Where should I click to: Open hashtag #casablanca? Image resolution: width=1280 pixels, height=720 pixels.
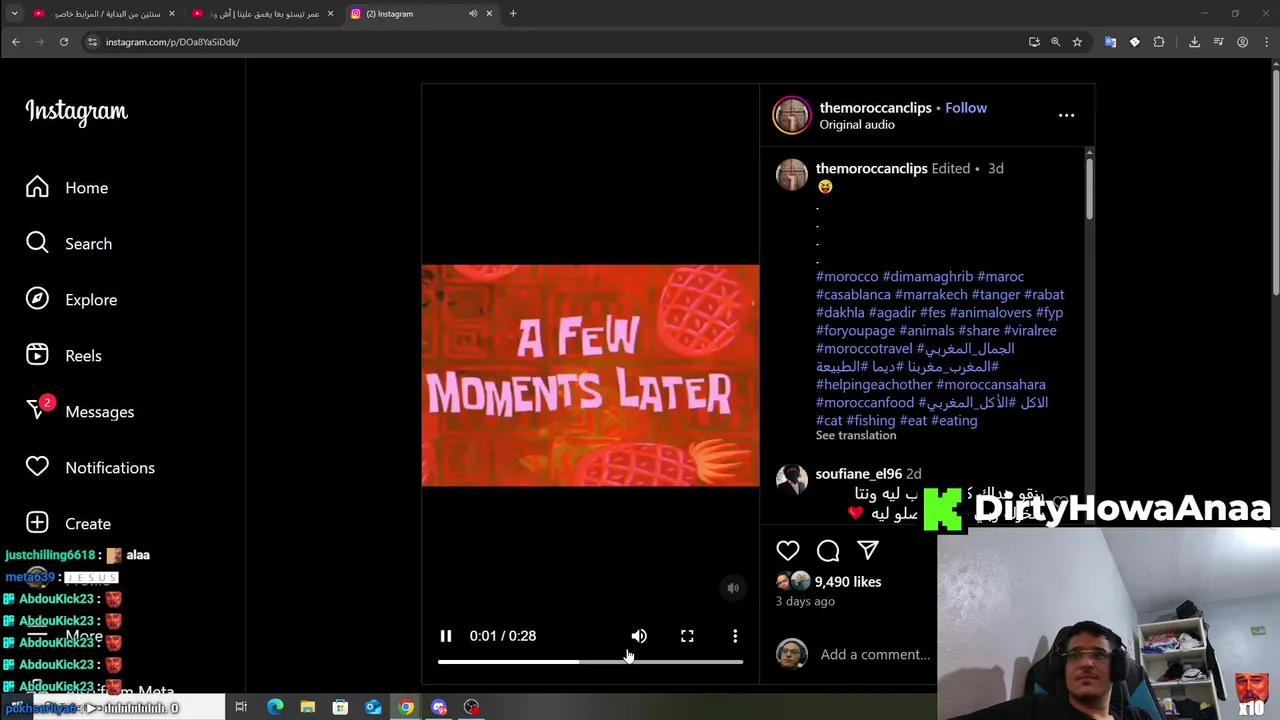click(x=853, y=294)
